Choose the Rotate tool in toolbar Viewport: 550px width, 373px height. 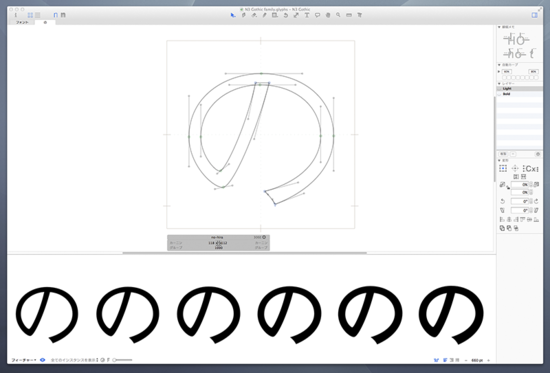286,15
